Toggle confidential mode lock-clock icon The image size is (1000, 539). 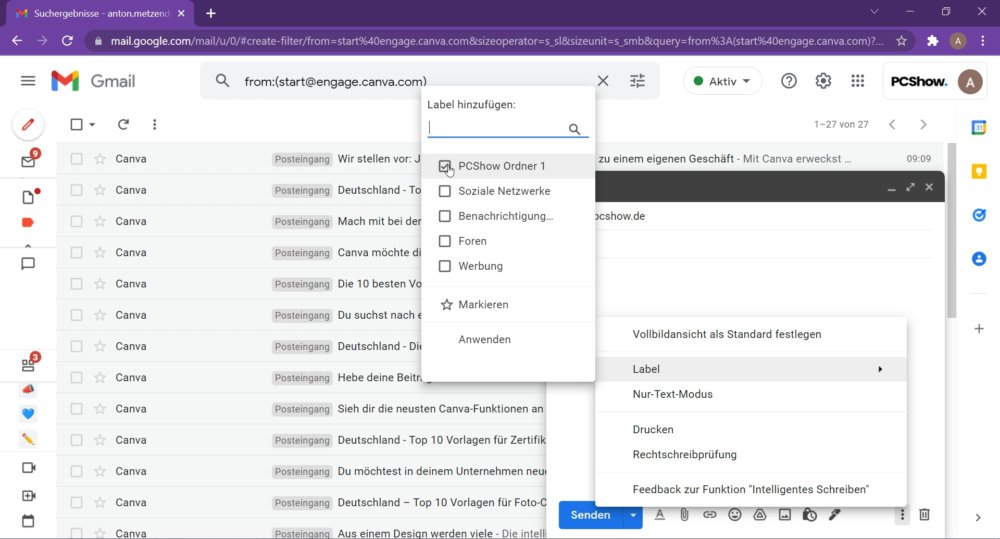click(x=810, y=515)
